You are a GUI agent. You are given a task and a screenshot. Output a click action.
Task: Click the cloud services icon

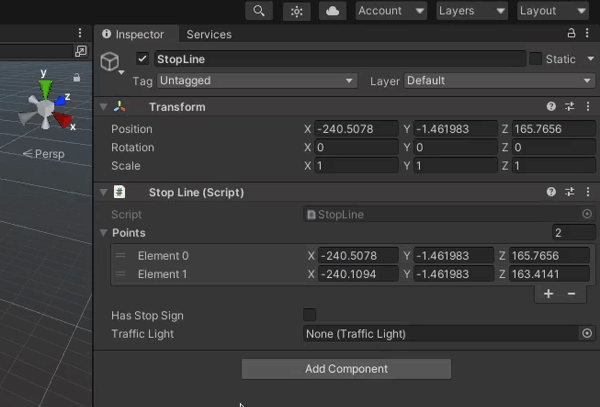pos(333,11)
